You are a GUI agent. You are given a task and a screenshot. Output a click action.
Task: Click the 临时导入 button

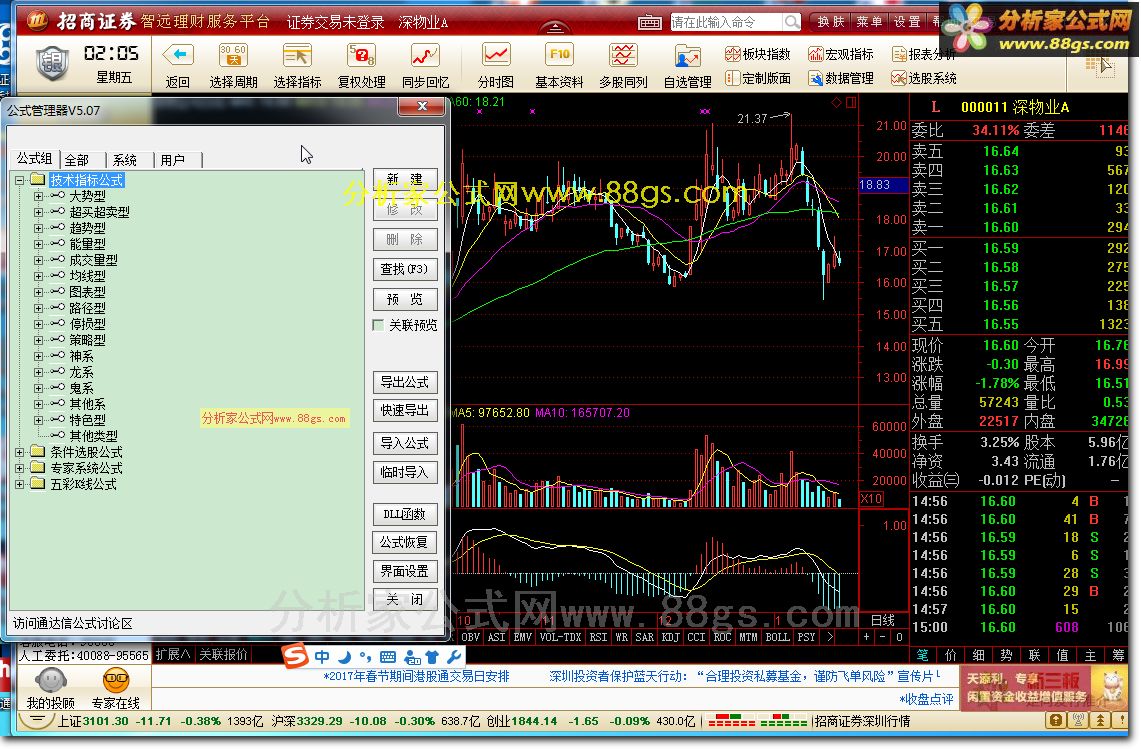[405, 472]
